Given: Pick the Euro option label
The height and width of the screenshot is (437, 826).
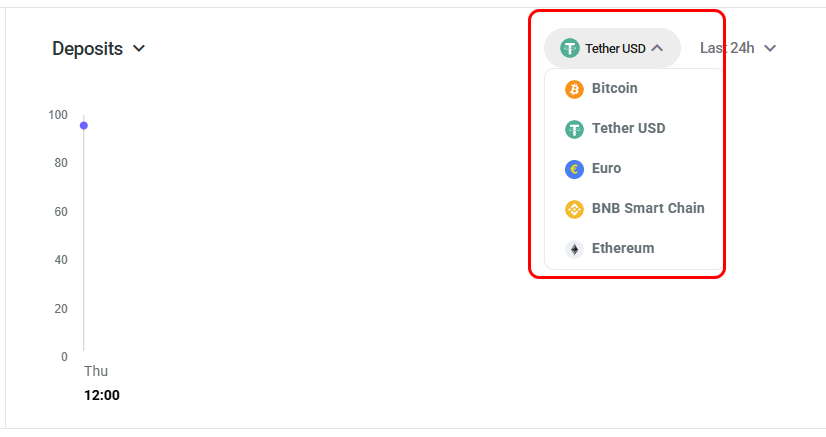Looking at the screenshot, I should click(606, 168).
